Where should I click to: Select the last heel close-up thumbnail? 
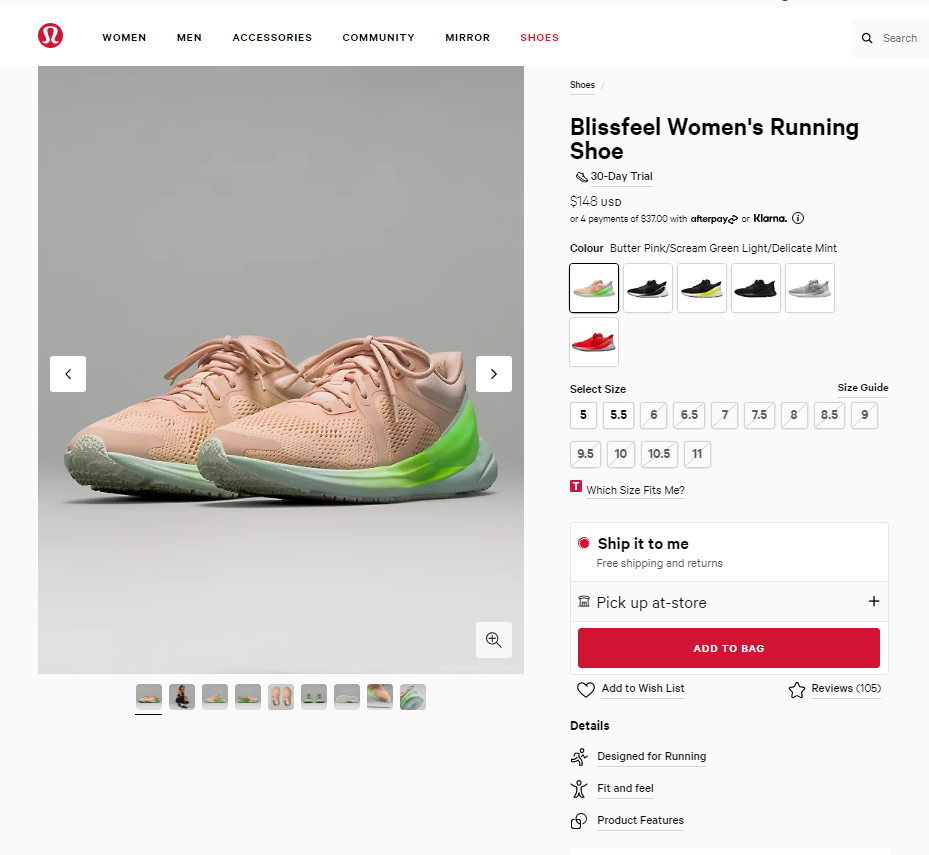coord(413,697)
